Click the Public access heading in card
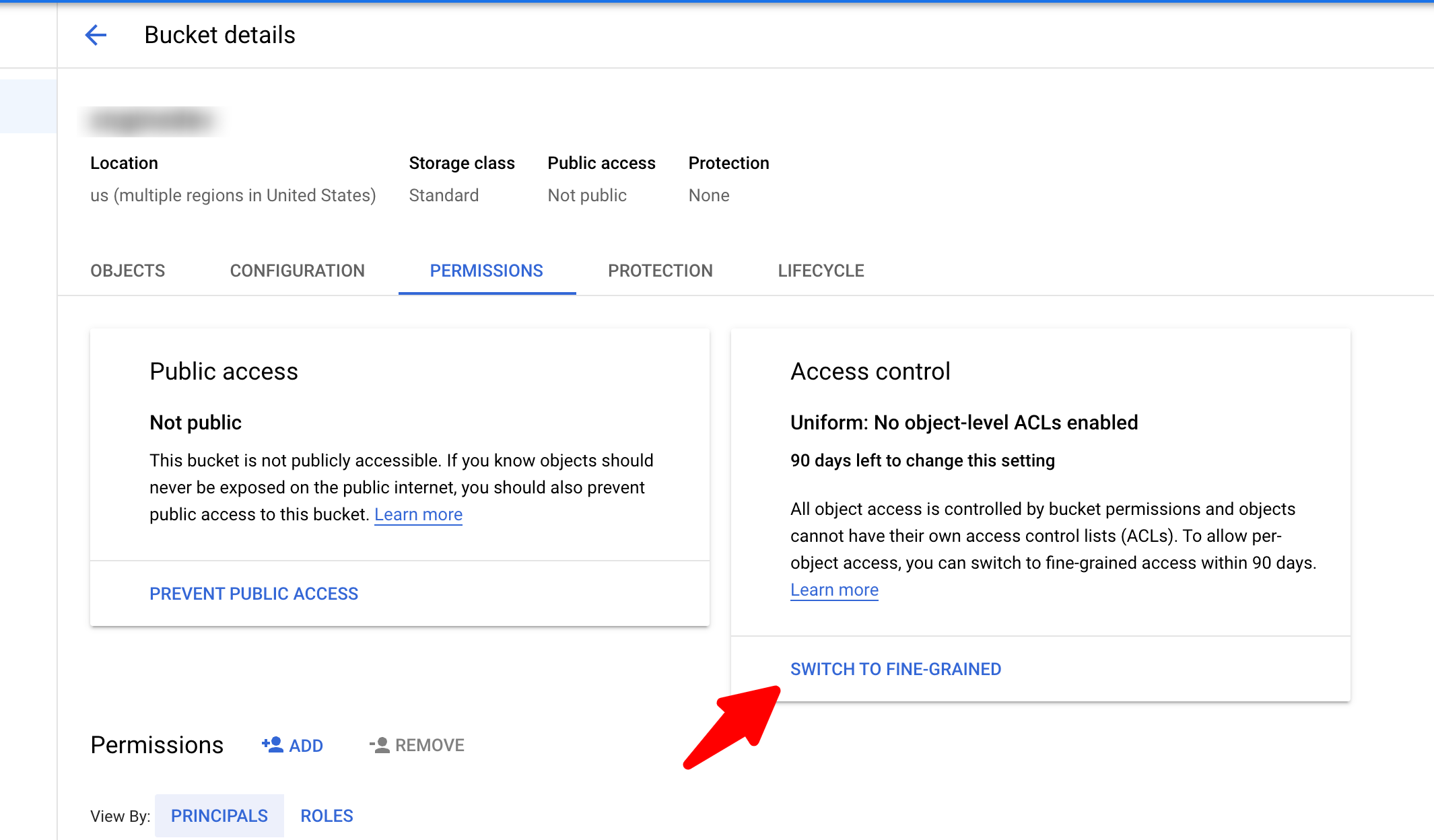 pyautogui.click(x=224, y=372)
